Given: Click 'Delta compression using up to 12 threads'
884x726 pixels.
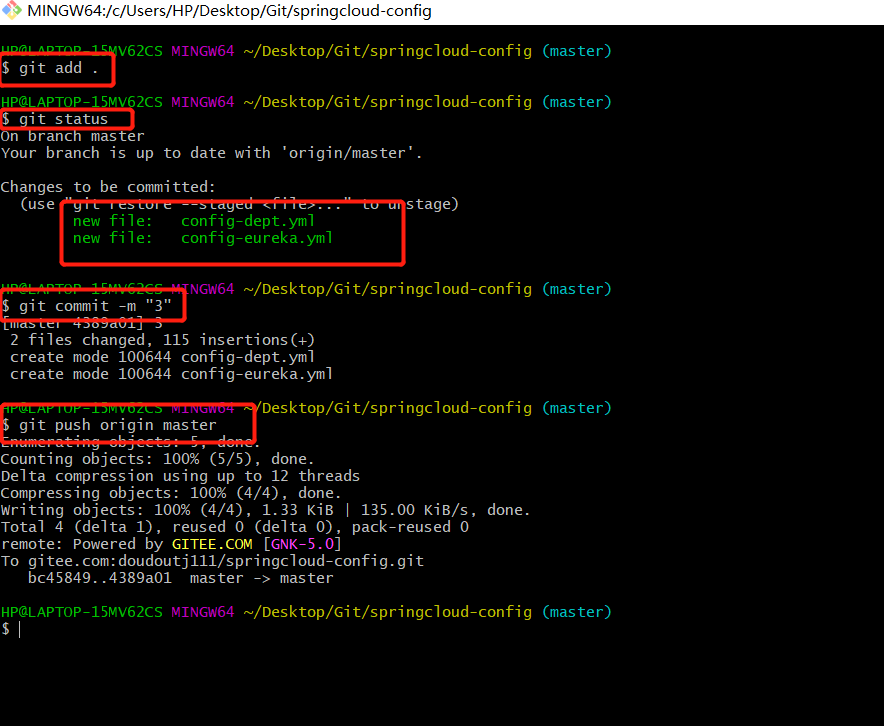Looking at the screenshot, I should click(180, 476).
